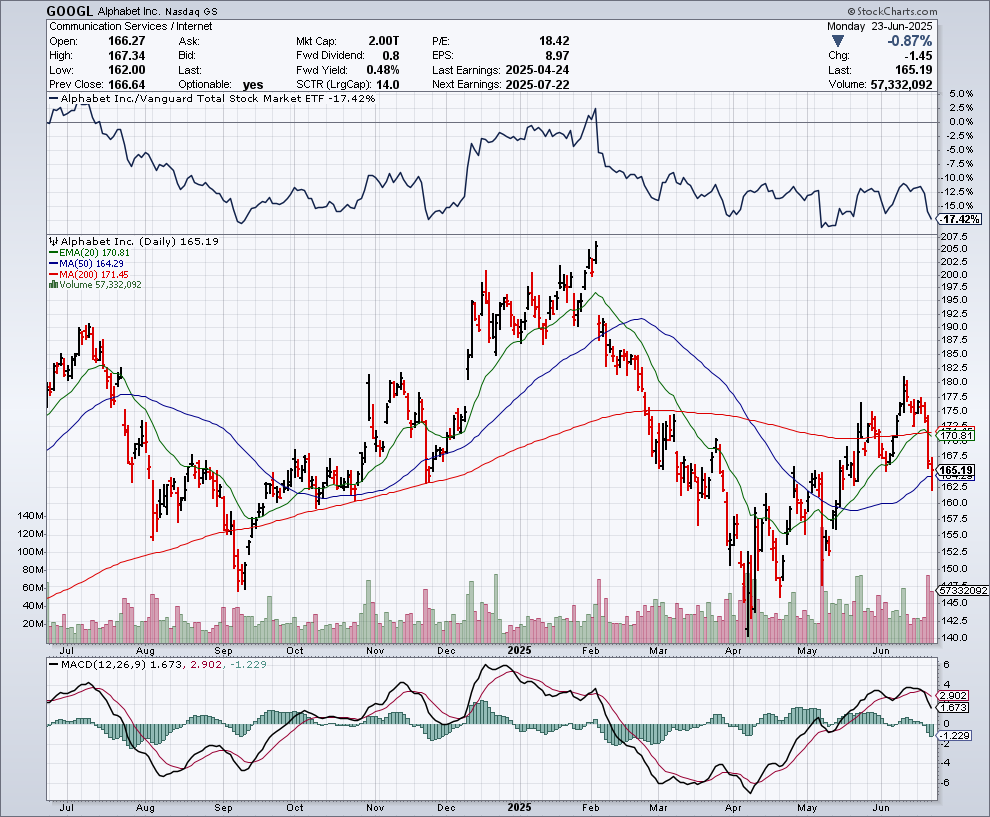This screenshot has height=817, width=990.
Task: Click the red MA(200) legend line marker
Action: (x=54, y=275)
